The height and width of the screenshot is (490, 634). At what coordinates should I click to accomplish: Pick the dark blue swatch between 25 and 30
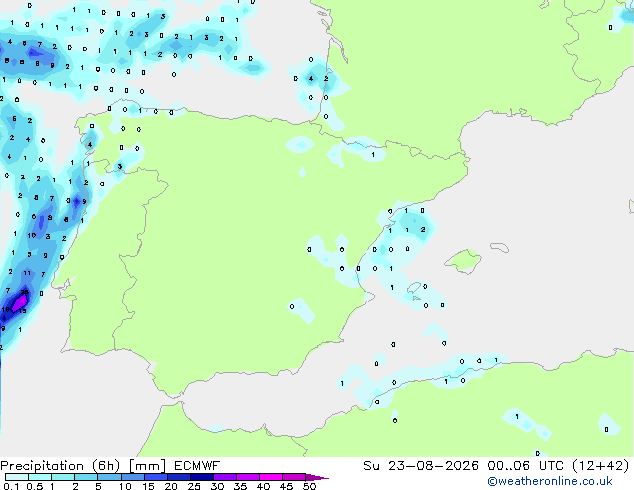pyautogui.click(x=202, y=477)
